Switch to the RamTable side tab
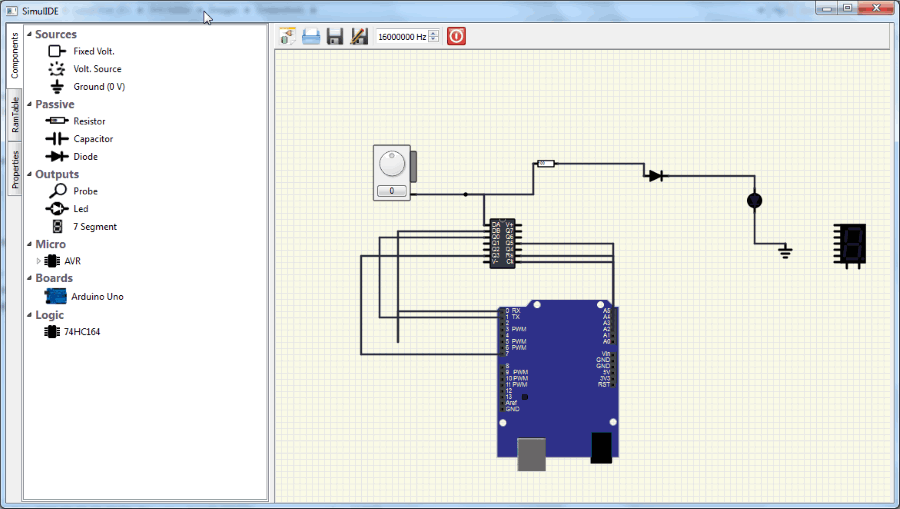The width and height of the screenshot is (900, 509). 14,114
